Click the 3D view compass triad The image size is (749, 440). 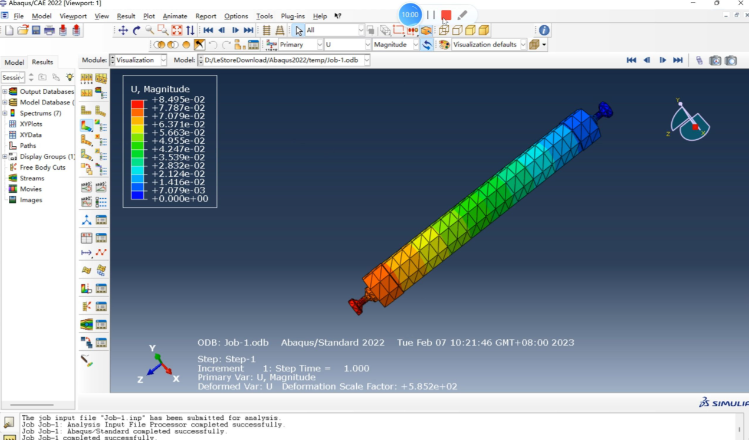[689, 120]
